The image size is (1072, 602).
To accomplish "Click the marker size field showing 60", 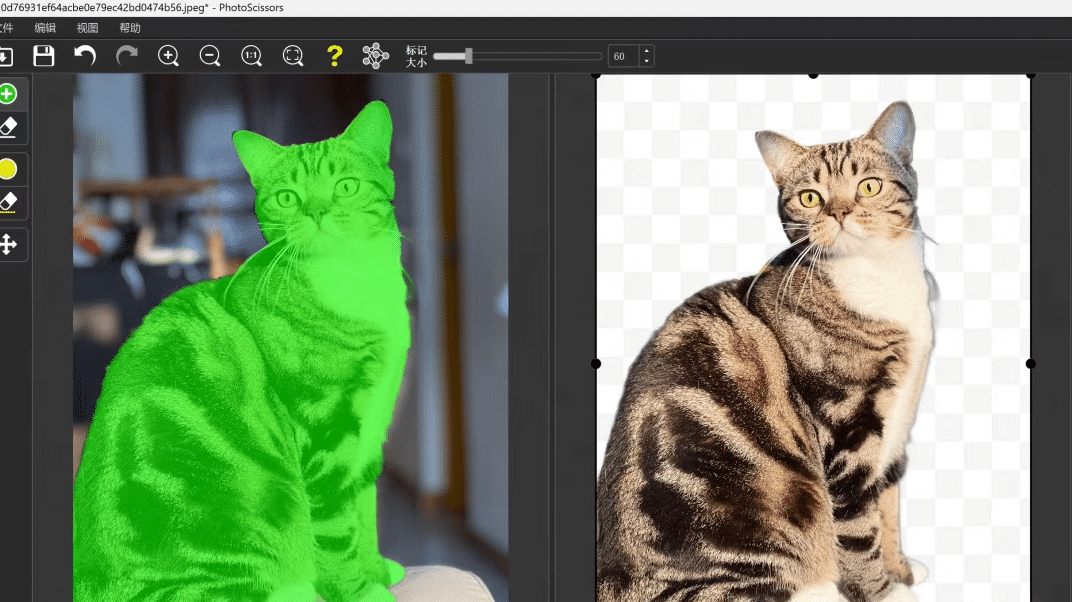I will tap(623, 57).
